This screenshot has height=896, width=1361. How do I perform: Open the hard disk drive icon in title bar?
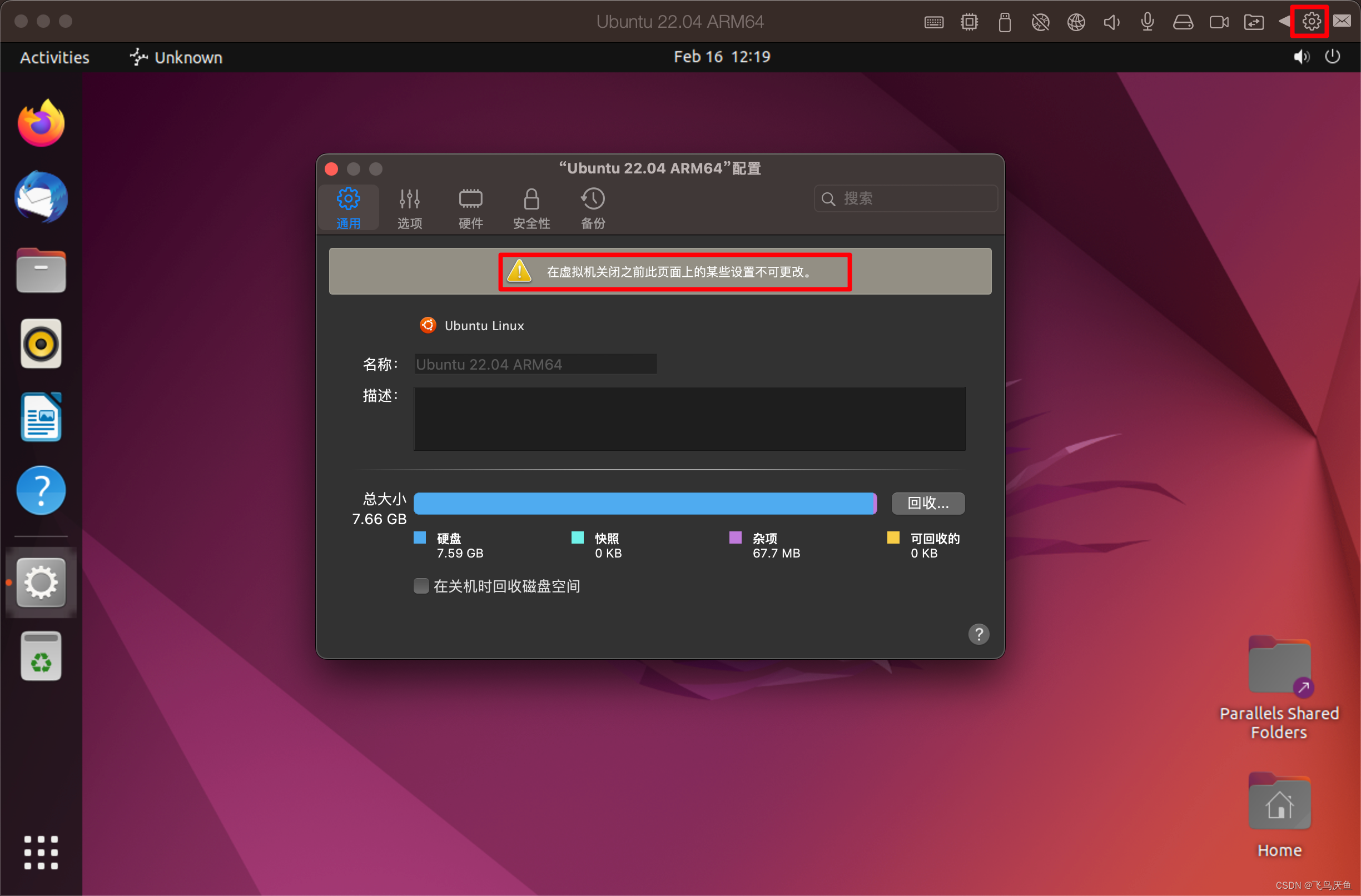[1183, 22]
